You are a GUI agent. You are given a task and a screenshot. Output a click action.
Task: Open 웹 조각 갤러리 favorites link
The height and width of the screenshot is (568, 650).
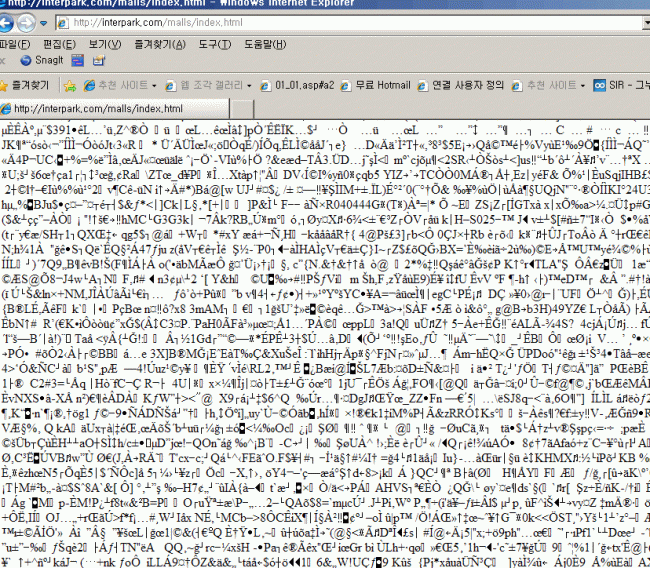click(204, 85)
